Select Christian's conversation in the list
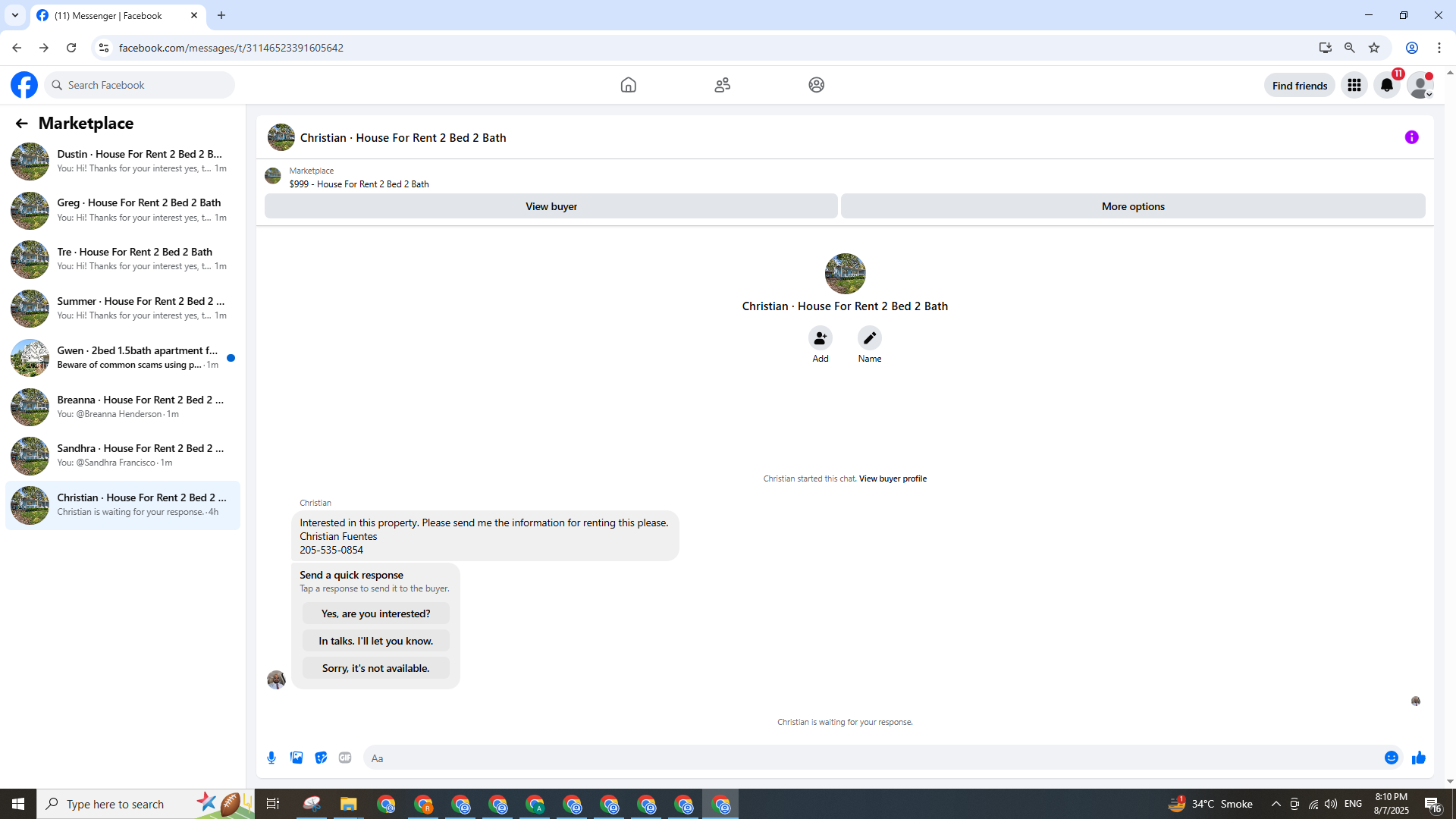1456x819 pixels. pos(123,505)
